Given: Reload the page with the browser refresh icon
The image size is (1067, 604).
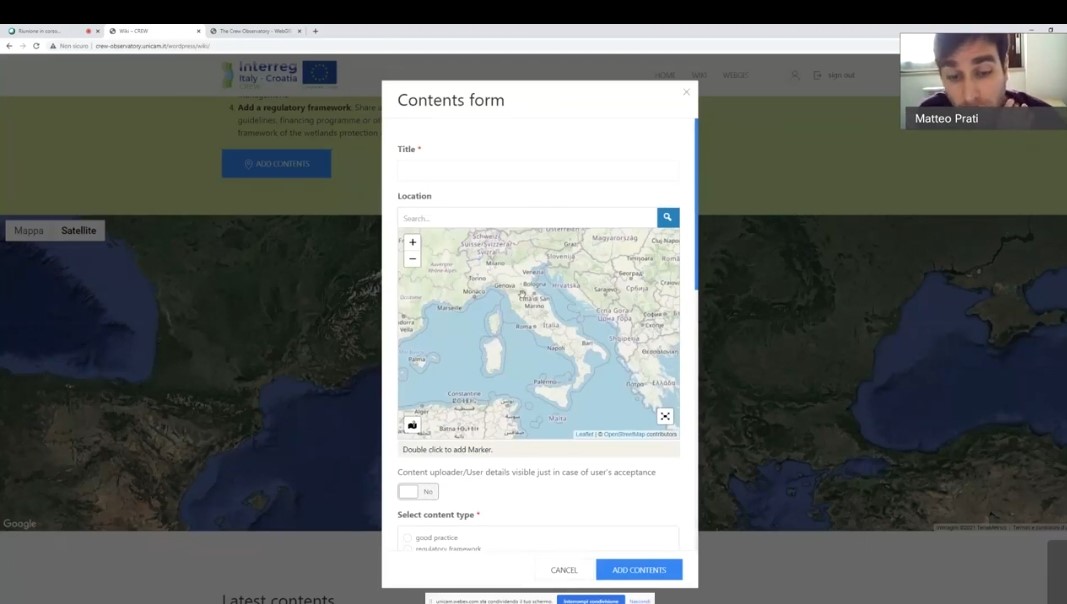Looking at the screenshot, I should (x=36, y=46).
